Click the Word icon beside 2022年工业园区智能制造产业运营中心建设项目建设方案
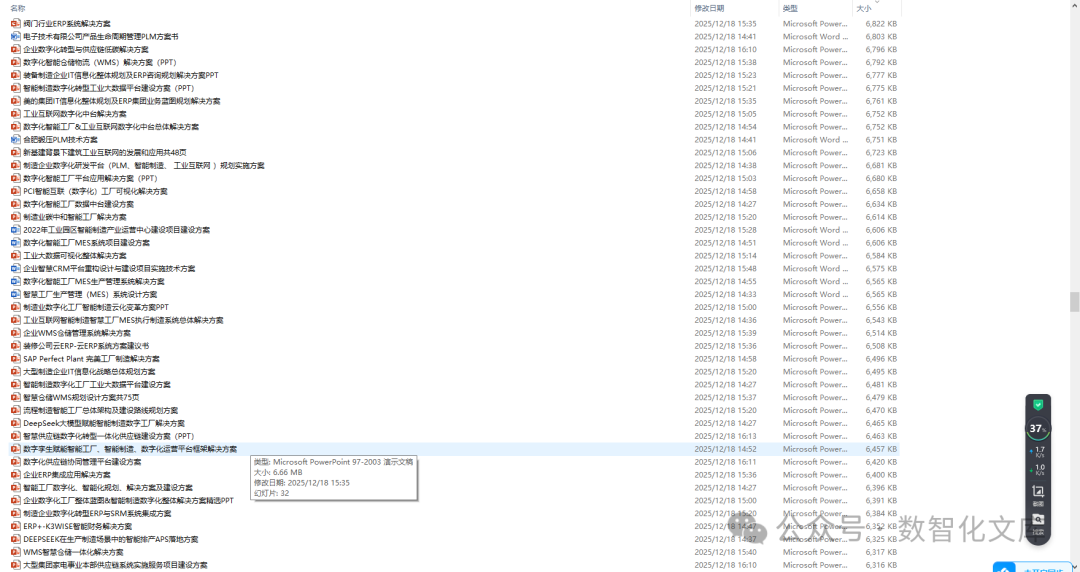1080x572 pixels. pyautogui.click(x=16, y=230)
